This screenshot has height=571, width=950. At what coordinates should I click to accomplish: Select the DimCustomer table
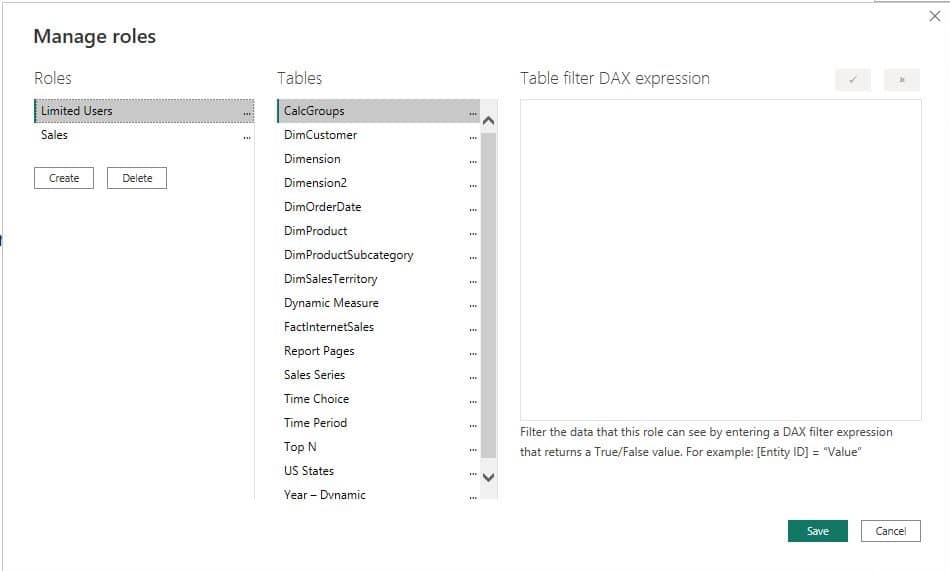pyautogui.click(x=378, y=135)
